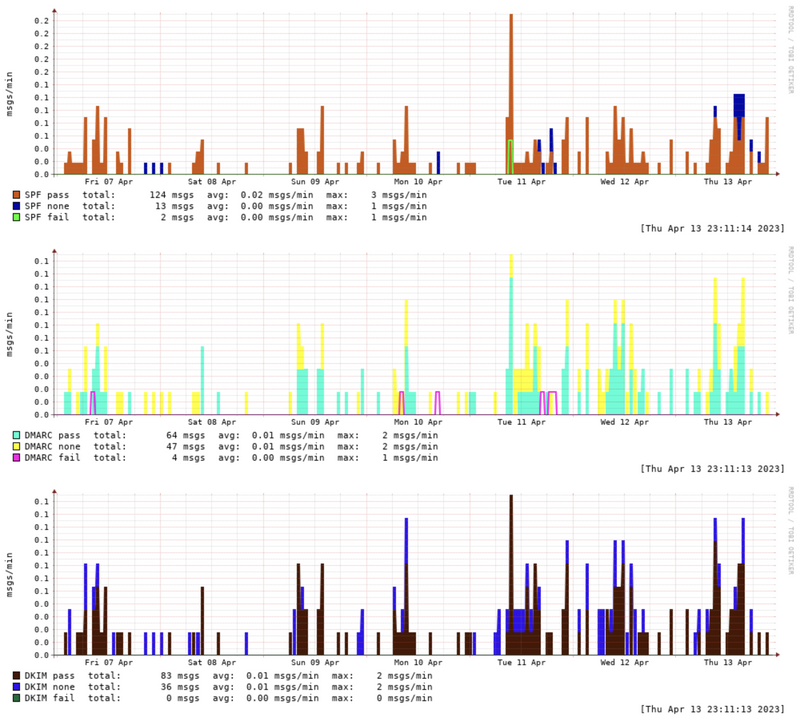The width and height of the screenshot is (800, 719).
Task: Click the timestamp 'Thu Apr 13 23:11:14 2023'
Action: tap(713, 229)
